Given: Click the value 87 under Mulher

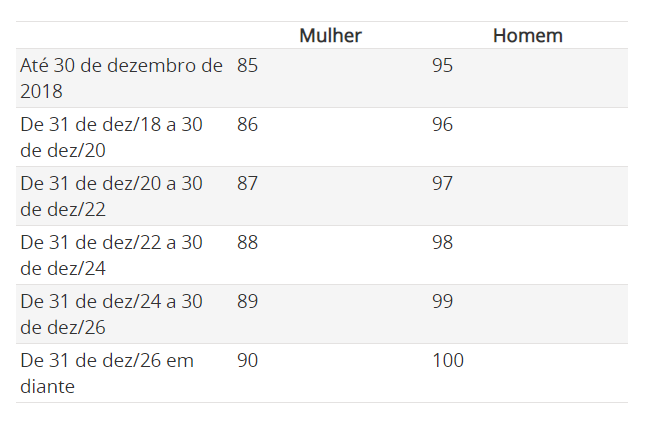Looking at the screenshot, I should coord(247,184).
